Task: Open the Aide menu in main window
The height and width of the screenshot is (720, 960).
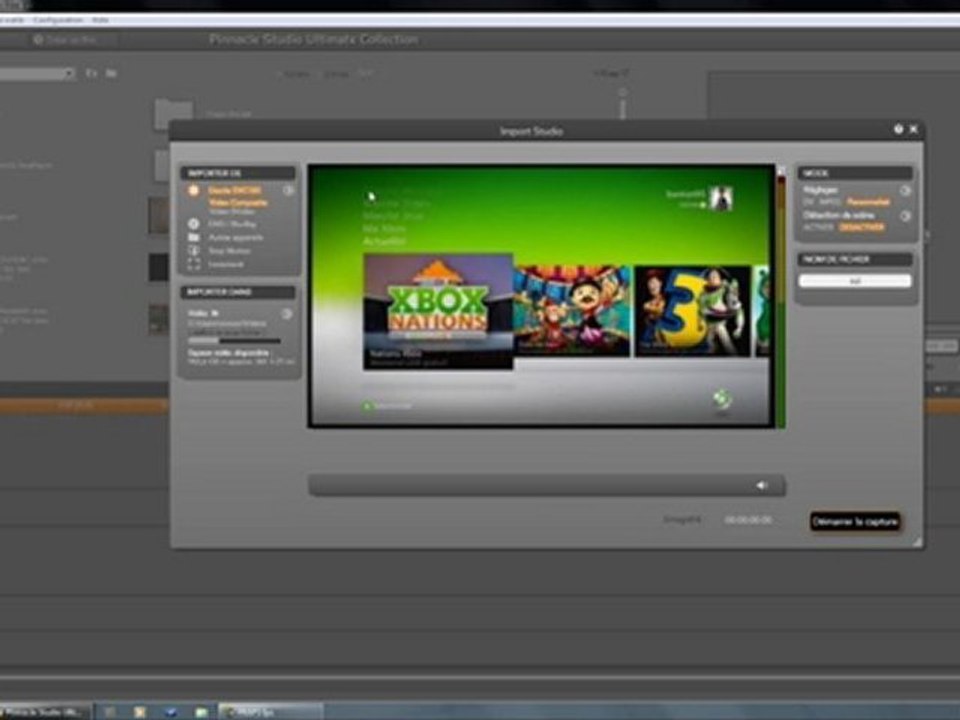Action: coord(100,20)
